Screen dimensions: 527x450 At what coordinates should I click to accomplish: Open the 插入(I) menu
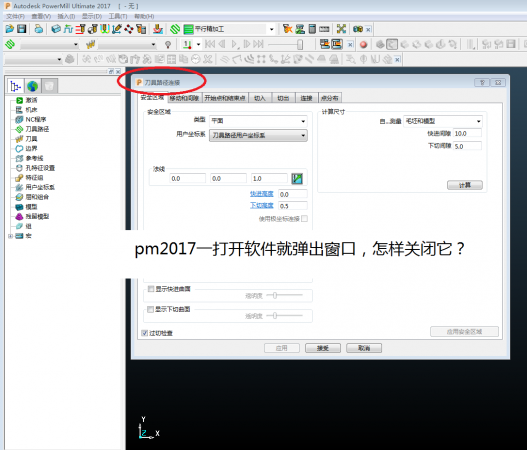[66, 16]
